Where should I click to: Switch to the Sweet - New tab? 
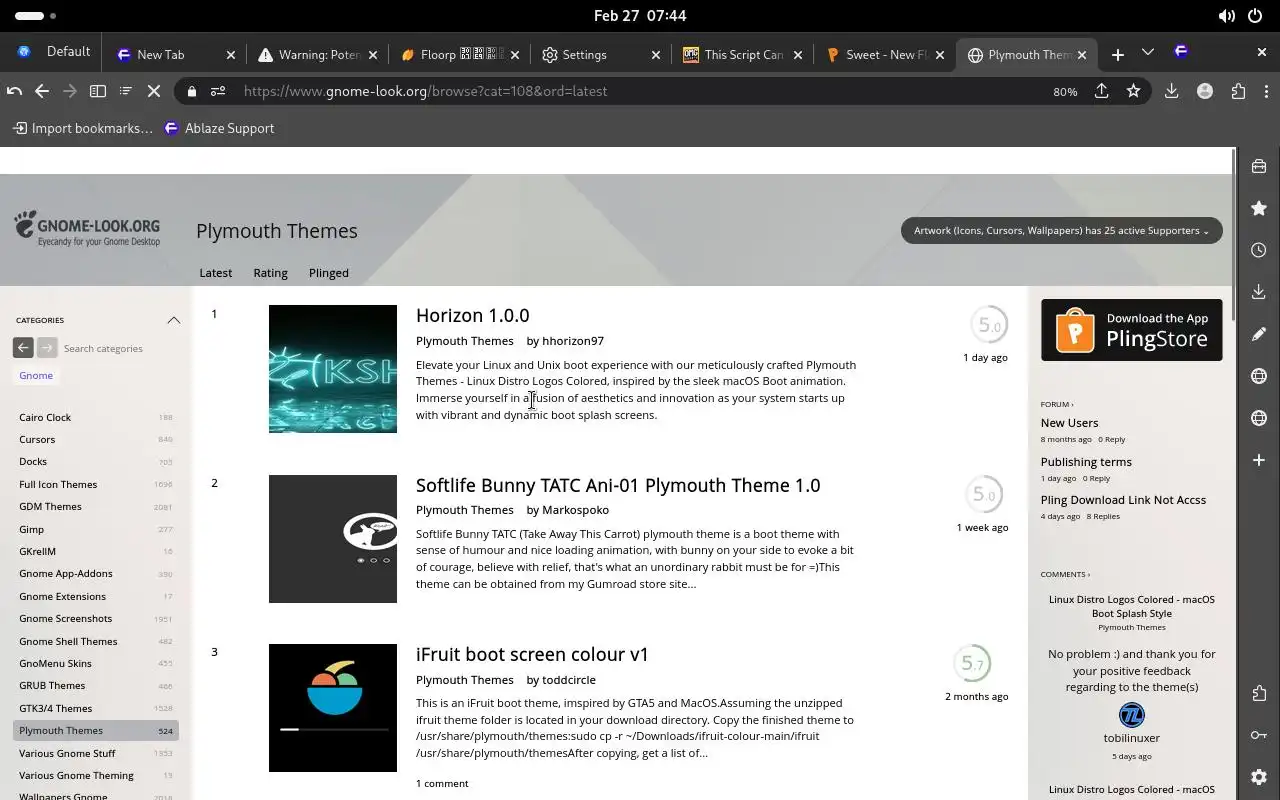tap(885, 54)
